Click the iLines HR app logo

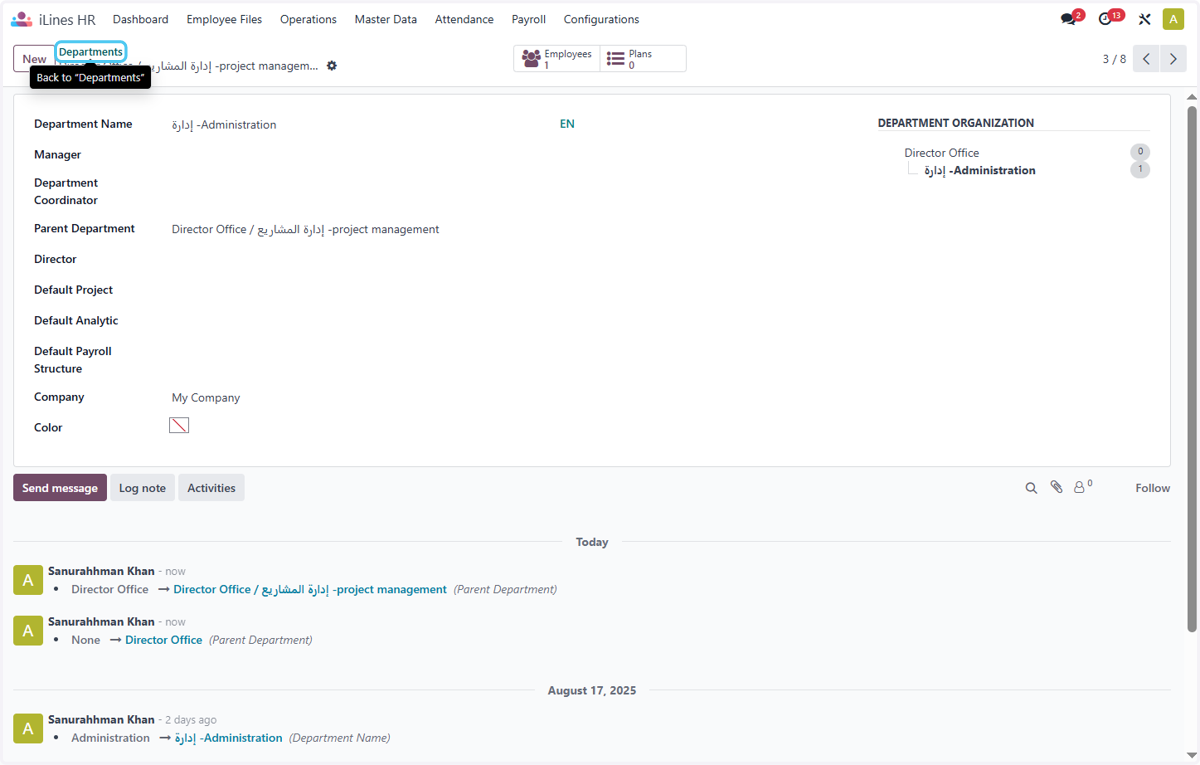coord(22,19)
